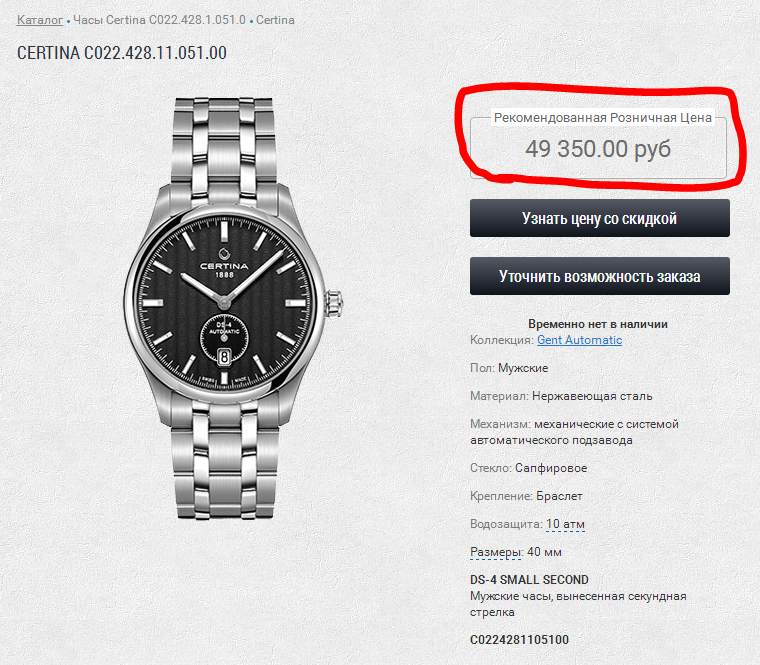The width and height of the screenshot is (760, 665).
Task: Click the C0224281105100 reference code
Action: pyautogui.click(x=519, y=640)
